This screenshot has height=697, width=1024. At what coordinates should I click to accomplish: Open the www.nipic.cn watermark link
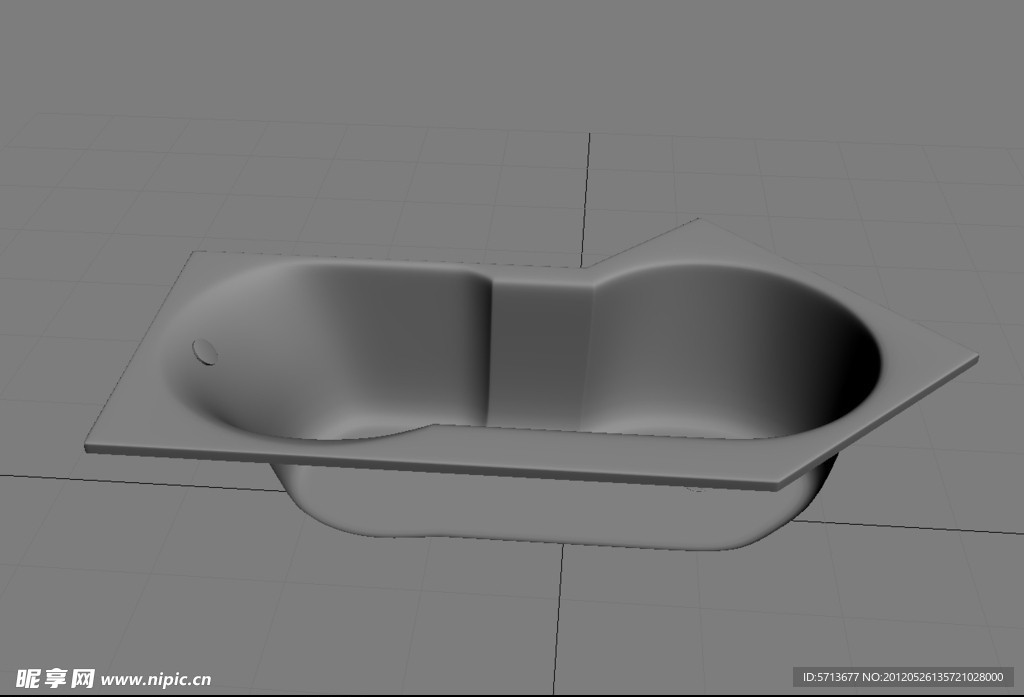[x=156, y=679]
